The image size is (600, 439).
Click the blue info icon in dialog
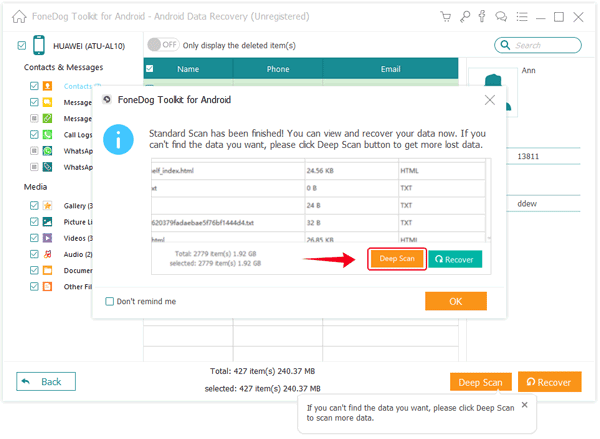118,139
